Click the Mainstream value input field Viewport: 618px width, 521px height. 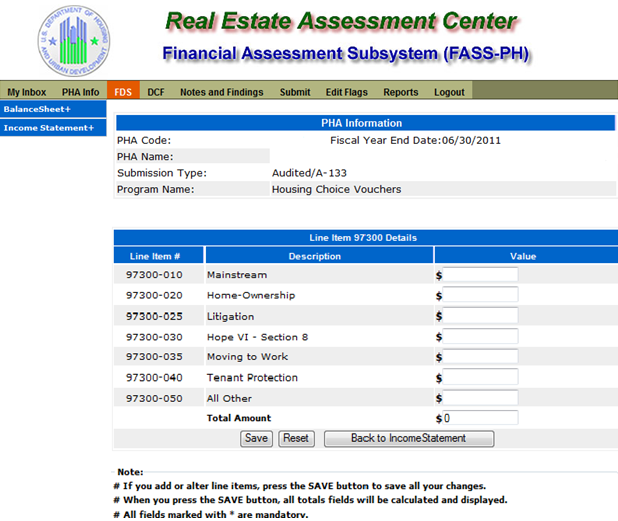(x=480, y=274)
